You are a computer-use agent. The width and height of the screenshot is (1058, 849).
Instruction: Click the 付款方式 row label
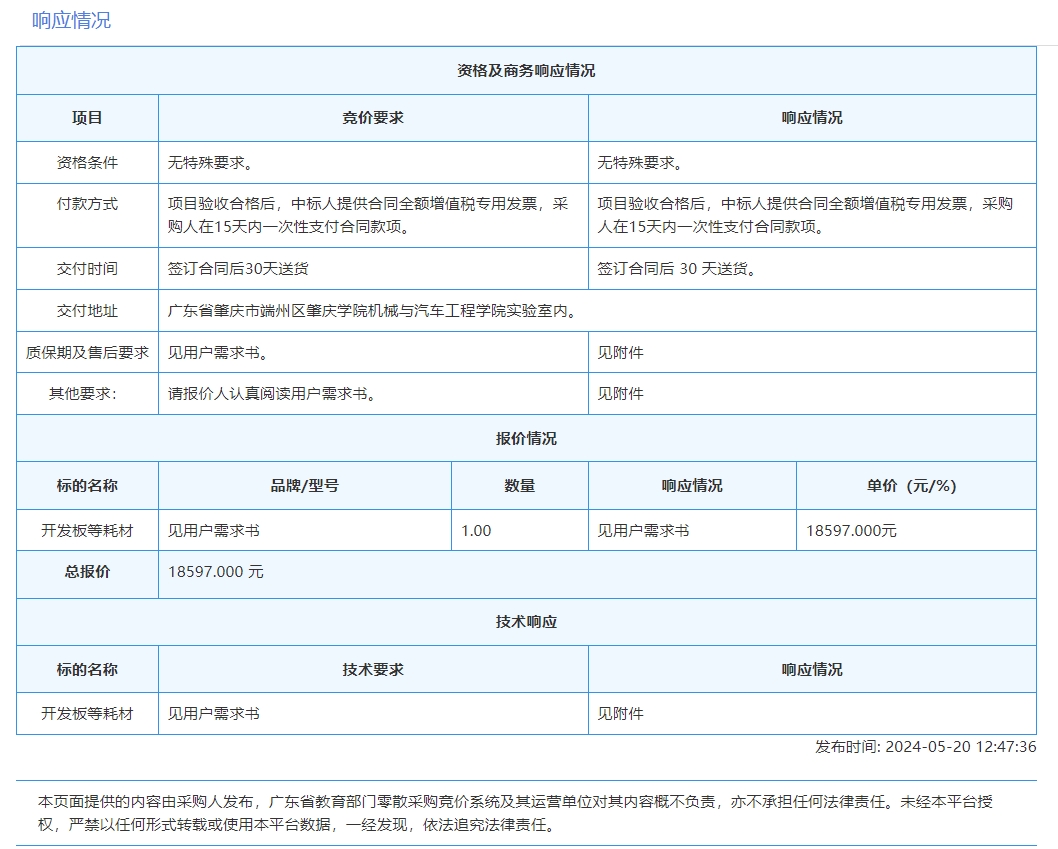(x=87, y=204)
